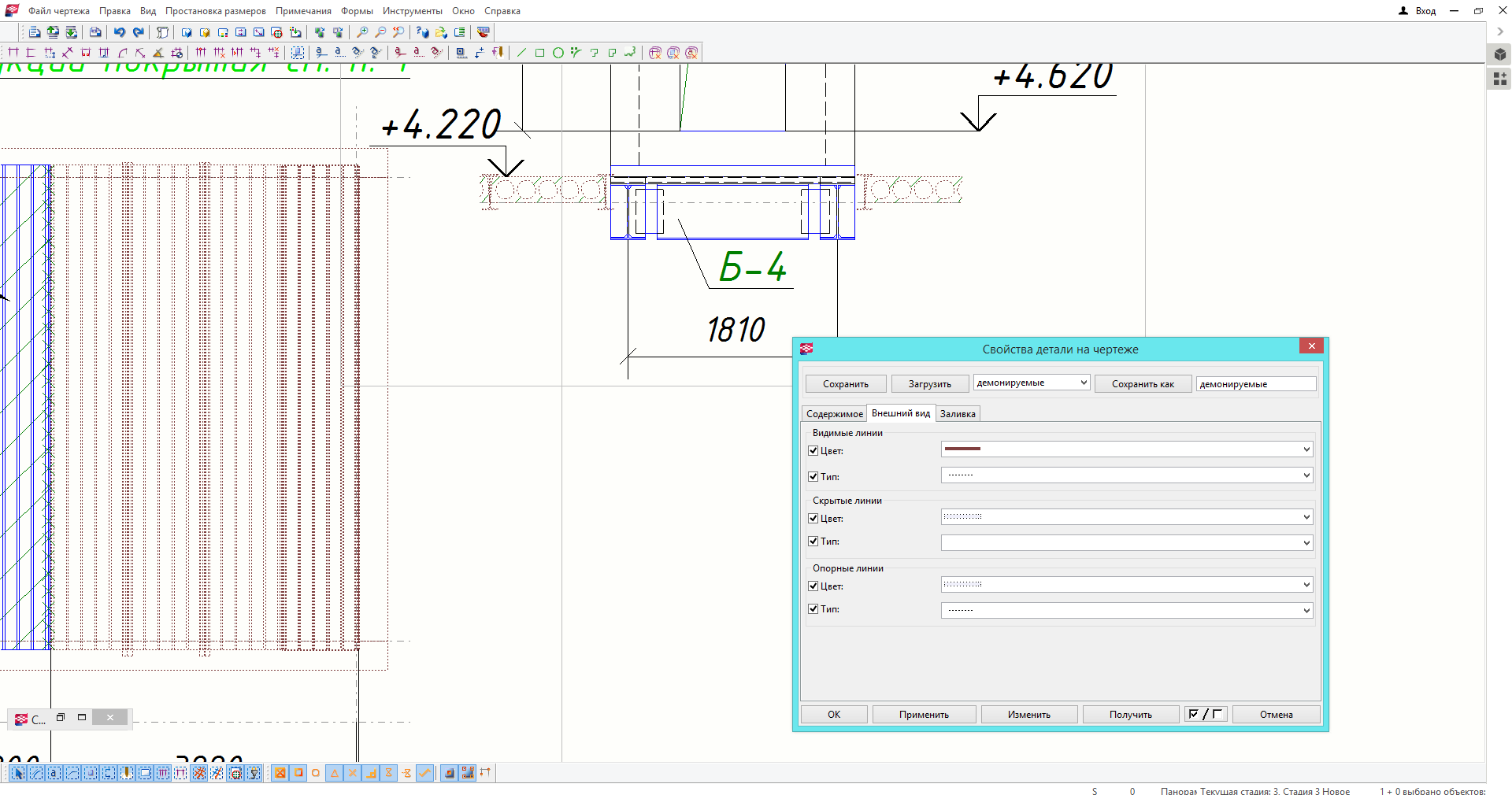Image resolution: width=1512 pixels, height=795 pixels.
Task: Click the angle dimension tool icon
Action: tap(157, 53)
